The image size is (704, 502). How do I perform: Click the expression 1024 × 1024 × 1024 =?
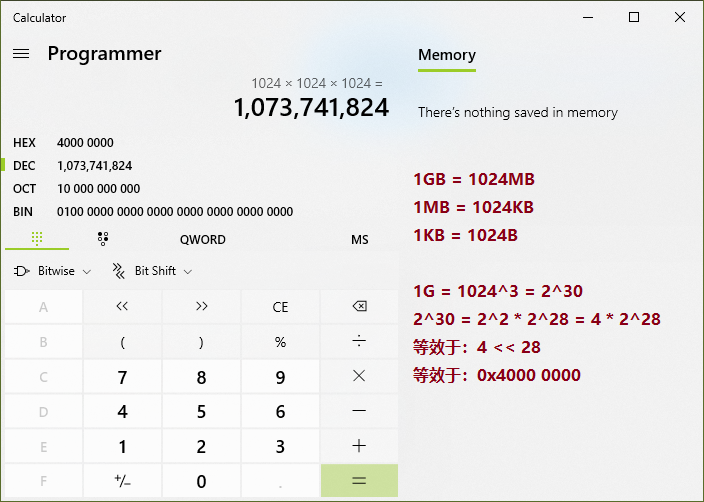pos(317,84)
